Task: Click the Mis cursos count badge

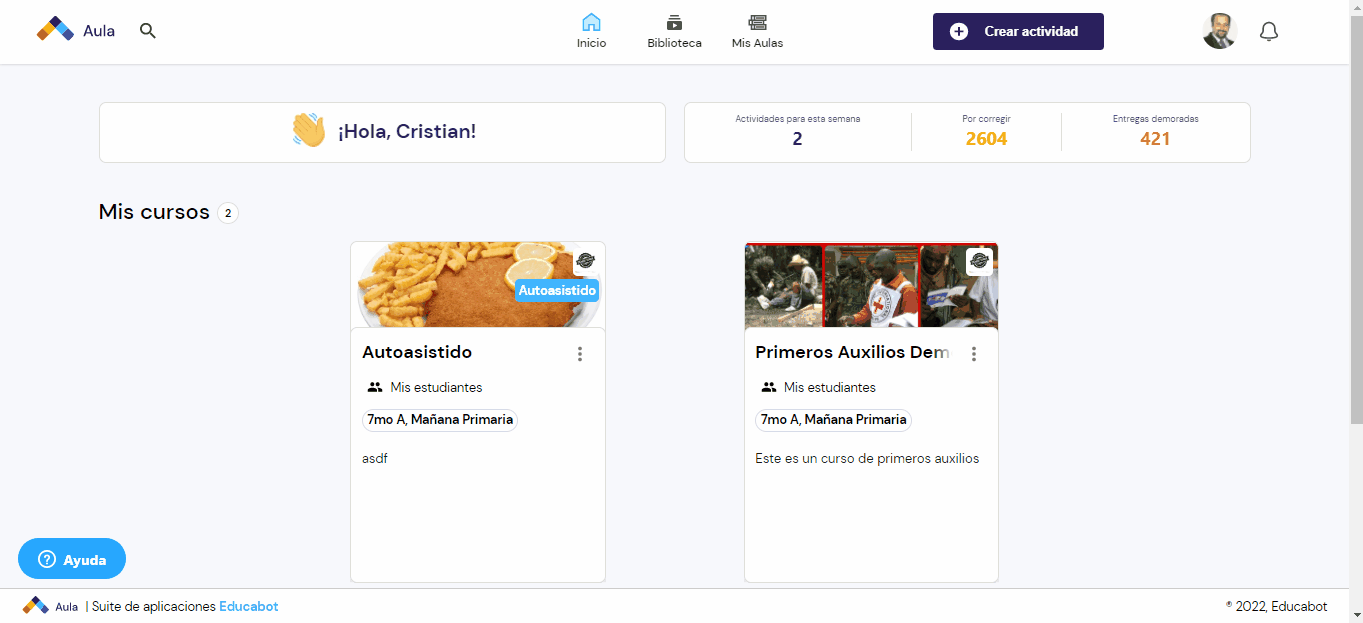Action: [x=228, y=213]
